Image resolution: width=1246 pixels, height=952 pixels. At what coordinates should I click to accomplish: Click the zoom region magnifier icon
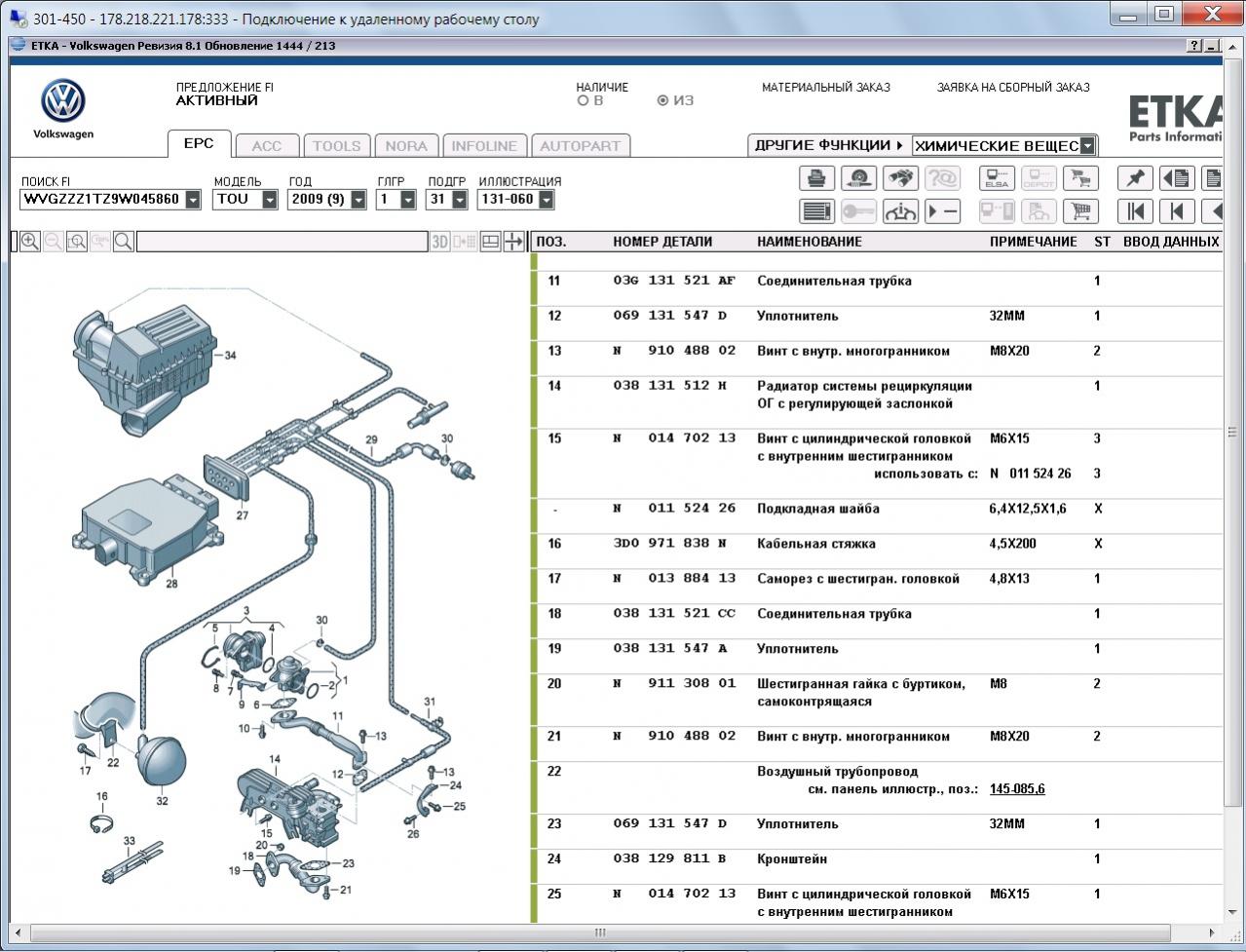coord(77,242)
